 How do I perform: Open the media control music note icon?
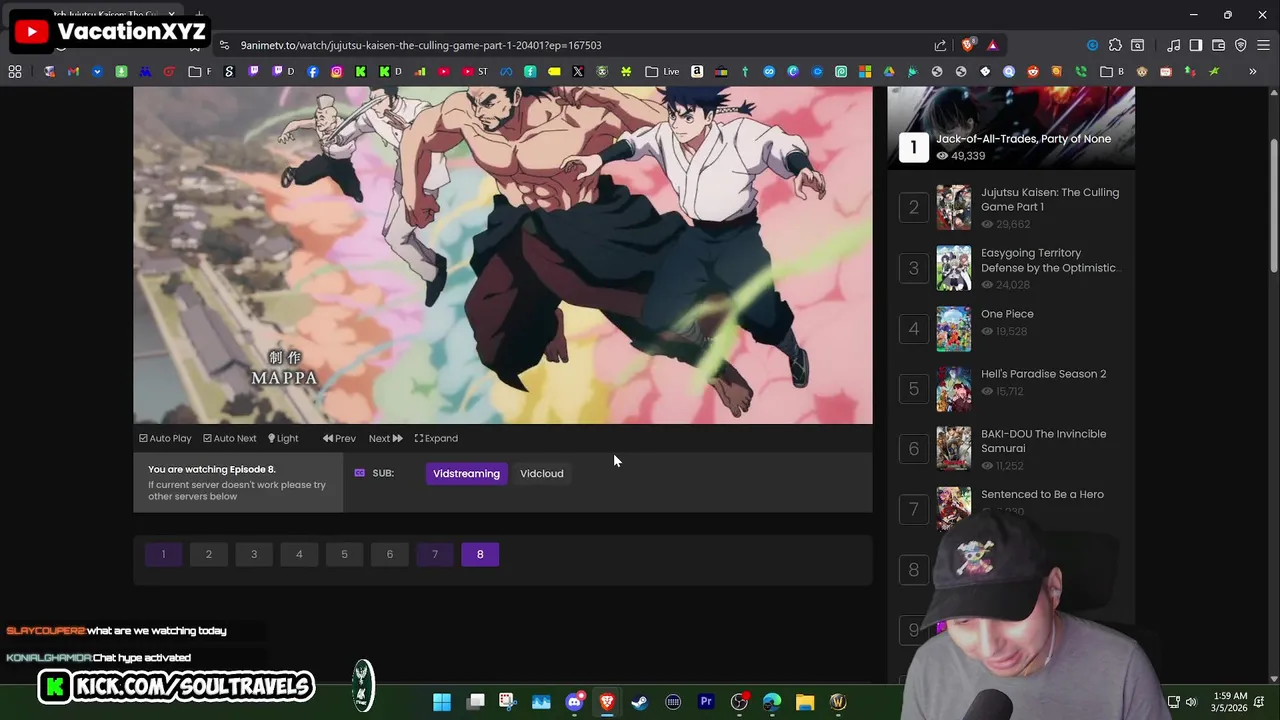click(1174, 45)
